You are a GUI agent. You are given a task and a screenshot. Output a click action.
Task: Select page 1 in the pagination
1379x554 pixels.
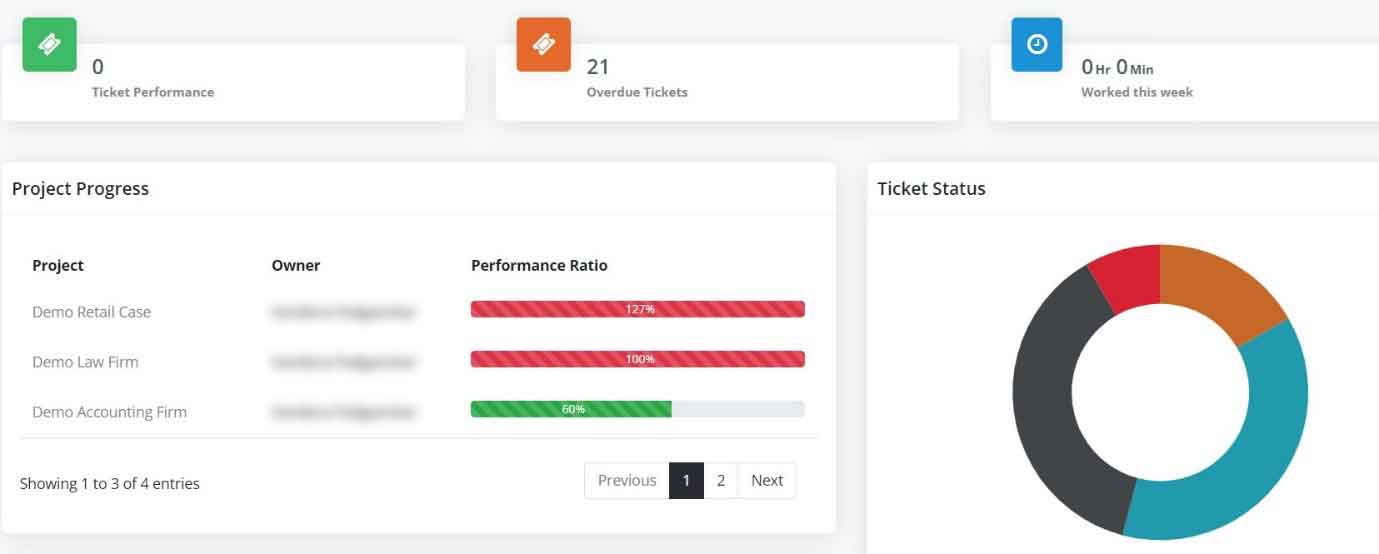[686, 480]
